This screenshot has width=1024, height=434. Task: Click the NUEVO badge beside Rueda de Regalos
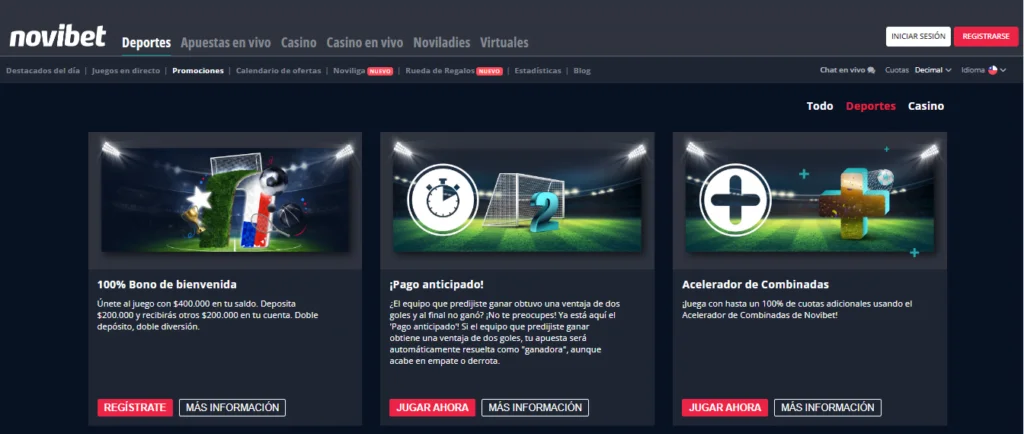tap(489, 71)
